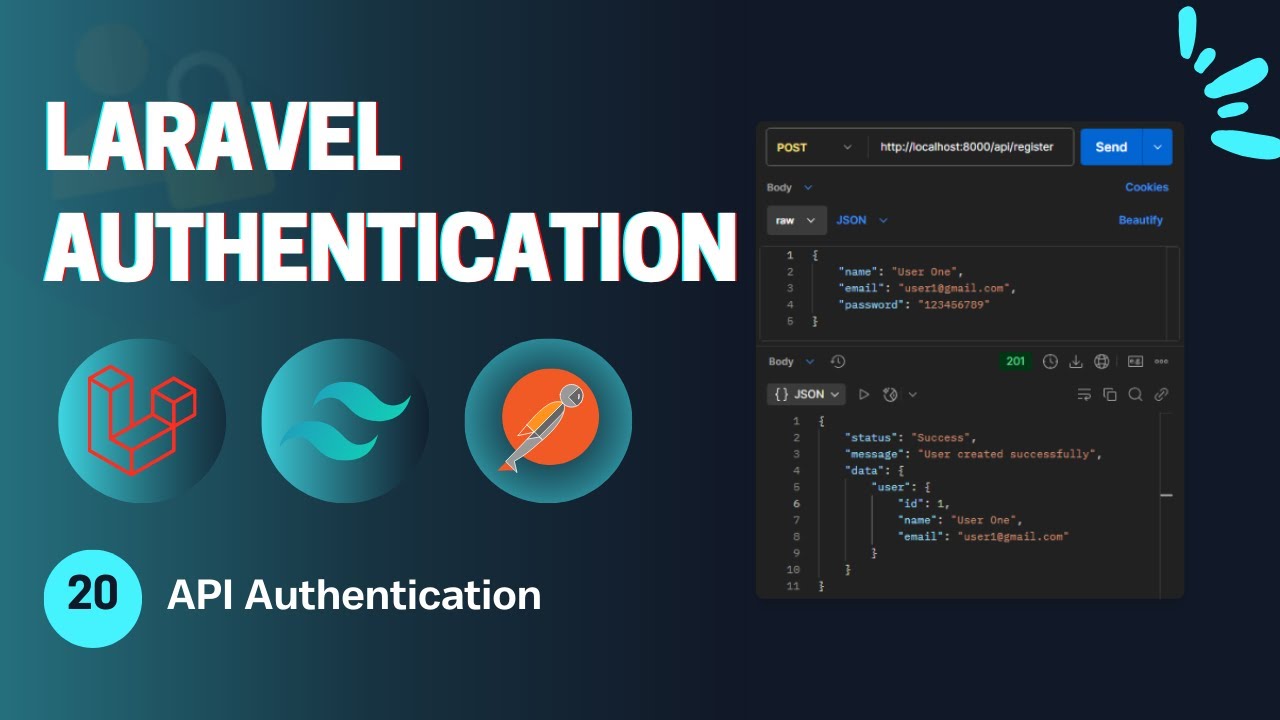The width and height of the screenshot is (1280, 720).
Task: Open the Send button arrow dropdown
Action: [x=1157, y=147]
